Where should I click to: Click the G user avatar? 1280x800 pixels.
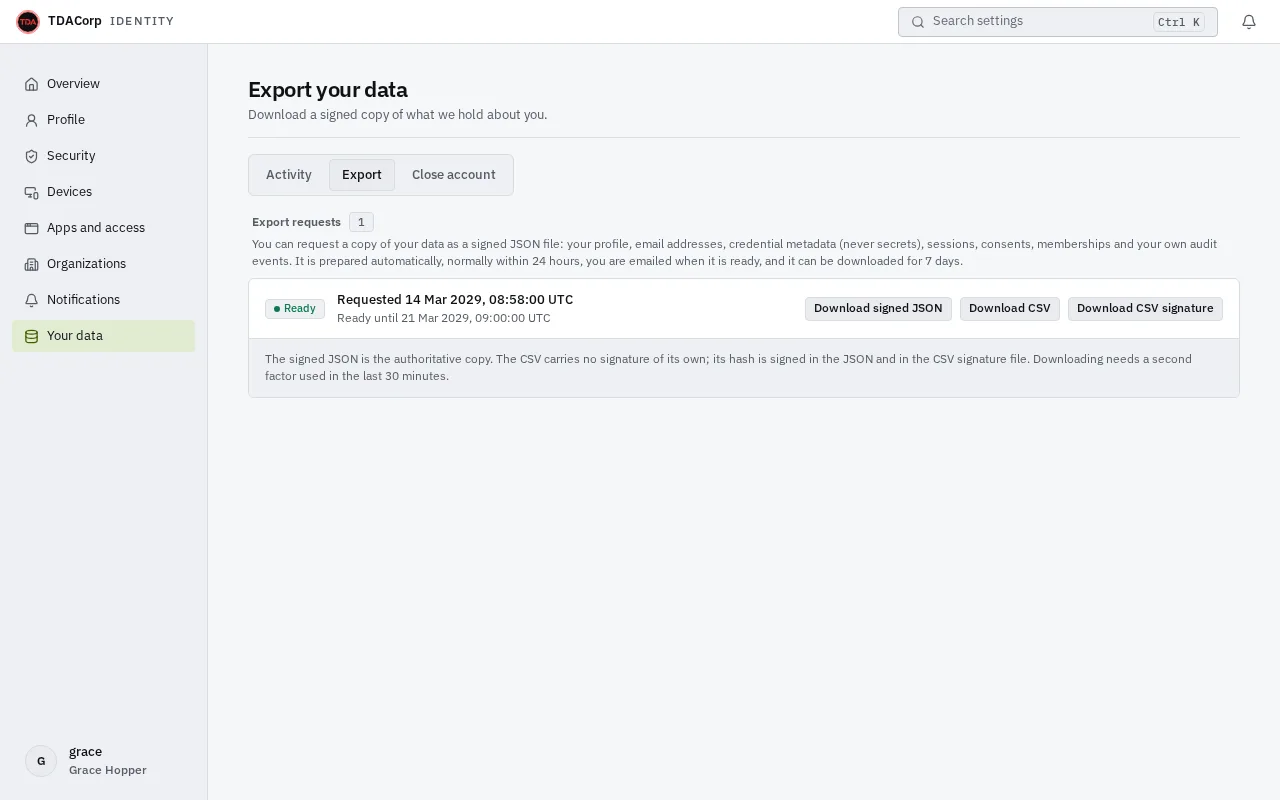[41, 761]
